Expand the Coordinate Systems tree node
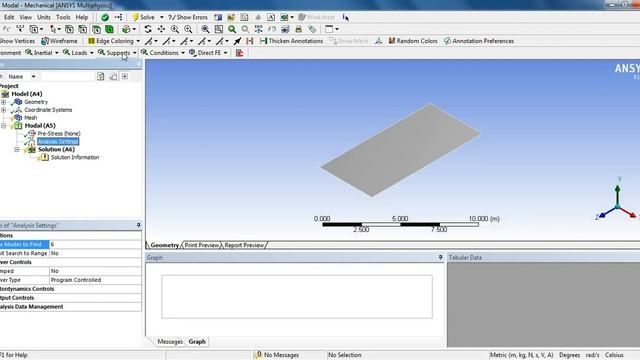This screenshot has width=640, height=360. coord(4,110)
